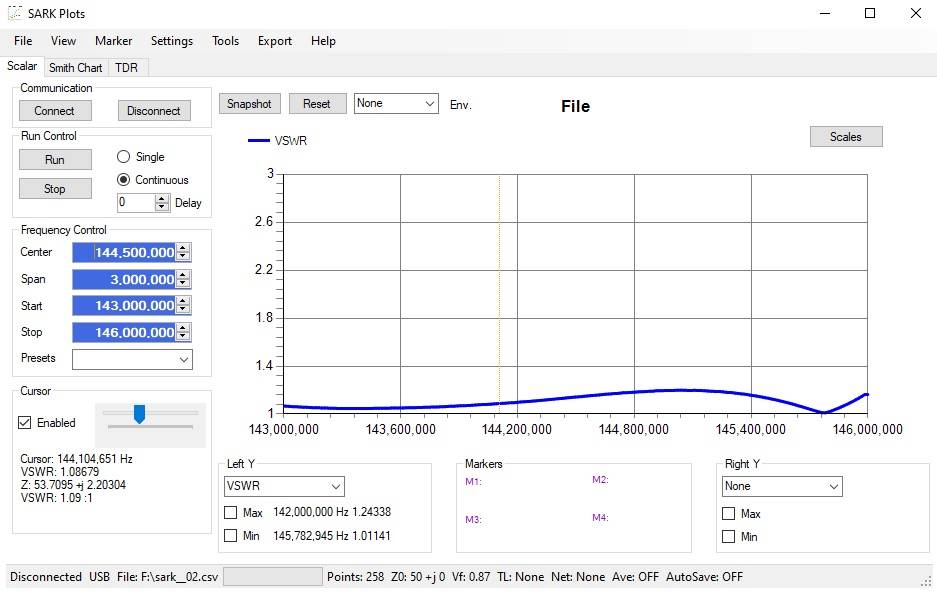Click the Stop frequency spinner arrows
Viewport: 937px width, 593px height.
click(x=183, y=332)
